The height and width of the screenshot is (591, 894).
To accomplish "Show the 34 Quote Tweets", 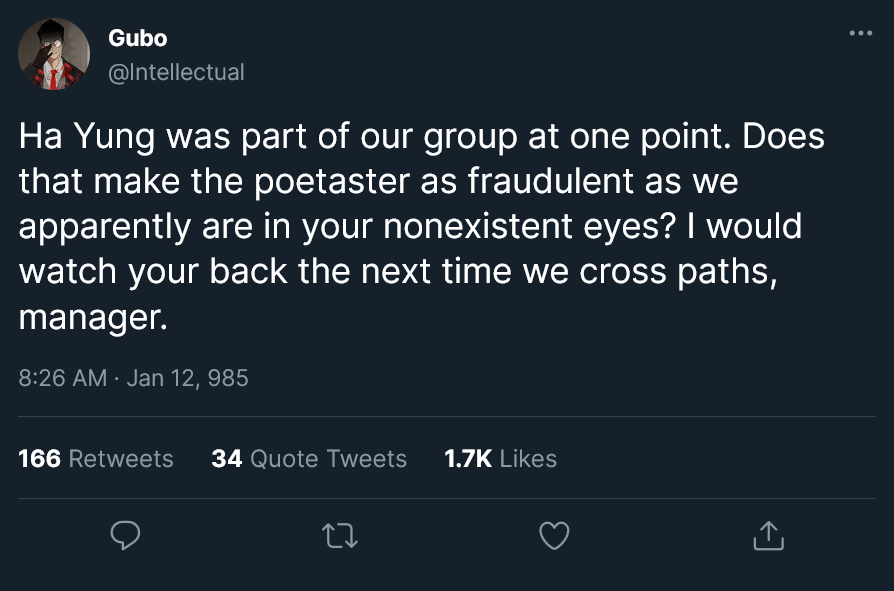I will pos(309,459).
